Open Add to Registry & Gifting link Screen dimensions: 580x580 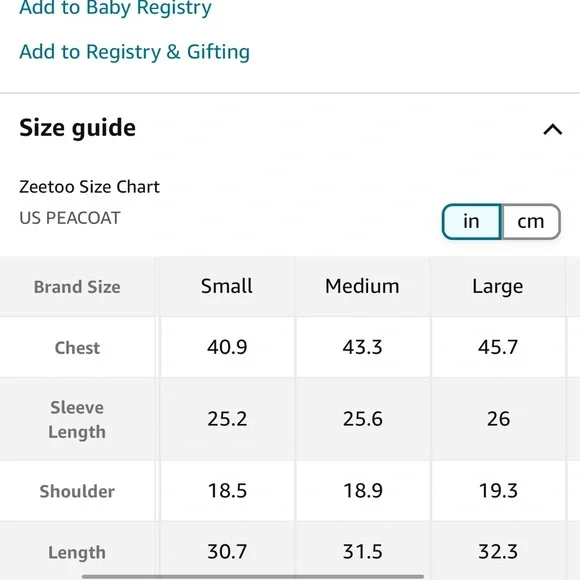[135, 52]
